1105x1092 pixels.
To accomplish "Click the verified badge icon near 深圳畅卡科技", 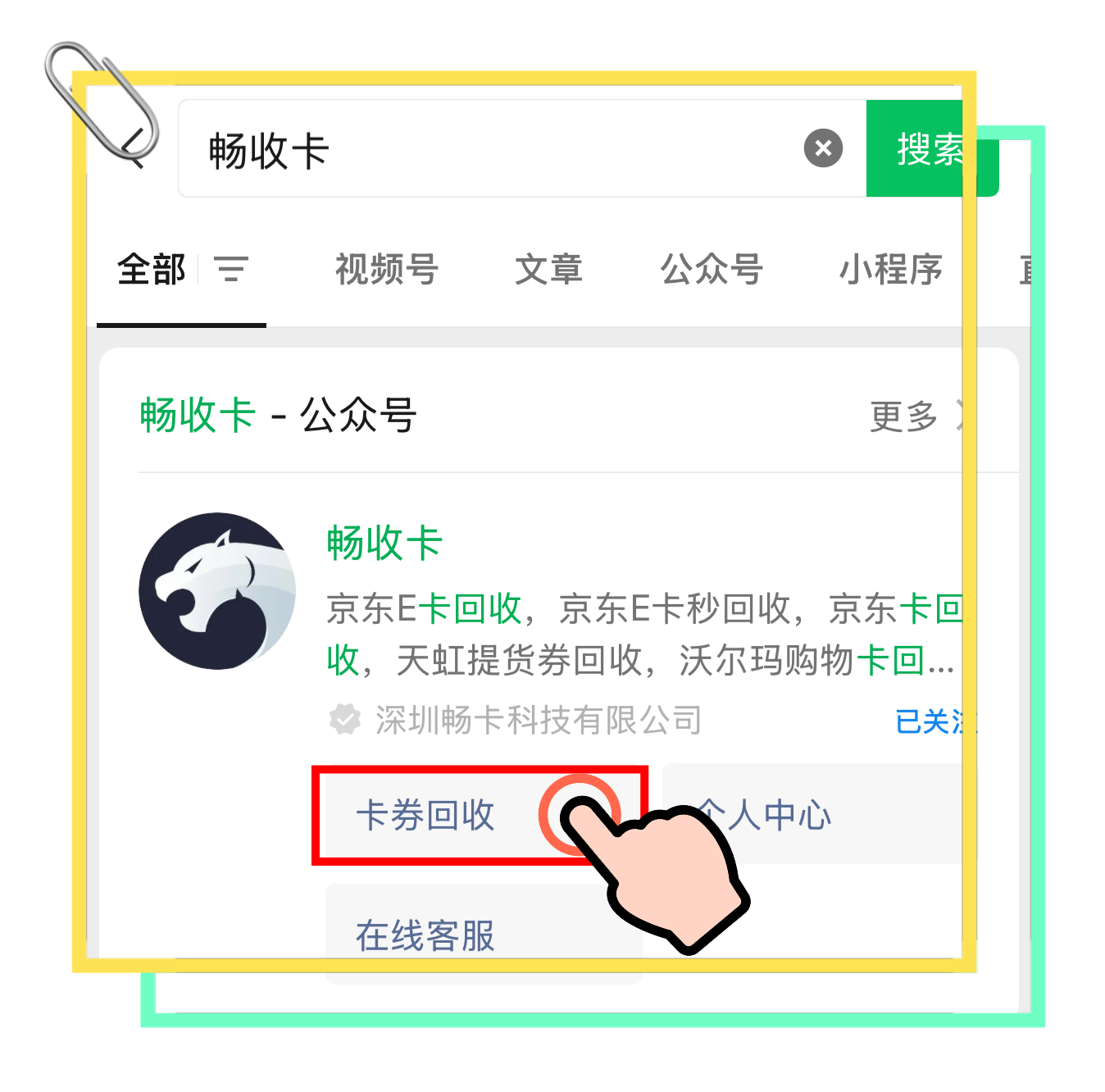I will coord(345,720).
